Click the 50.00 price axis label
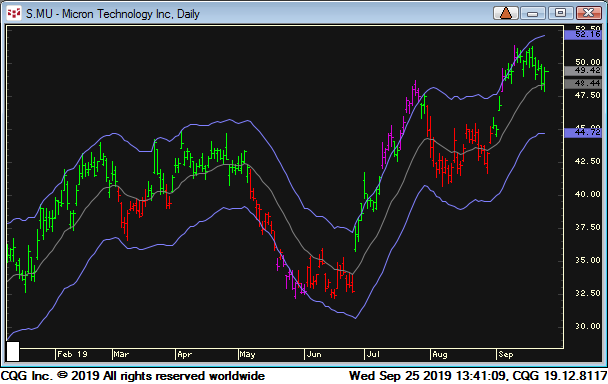This screenshot has height=384, width=608. pos(587,62)
